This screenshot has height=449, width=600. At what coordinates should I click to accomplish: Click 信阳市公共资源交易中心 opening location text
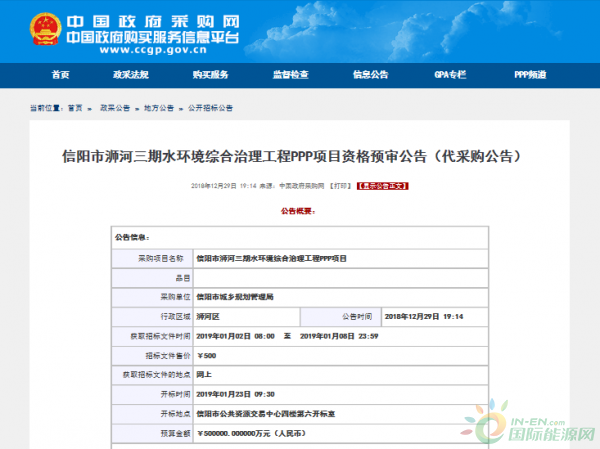[x=266, y=414]
